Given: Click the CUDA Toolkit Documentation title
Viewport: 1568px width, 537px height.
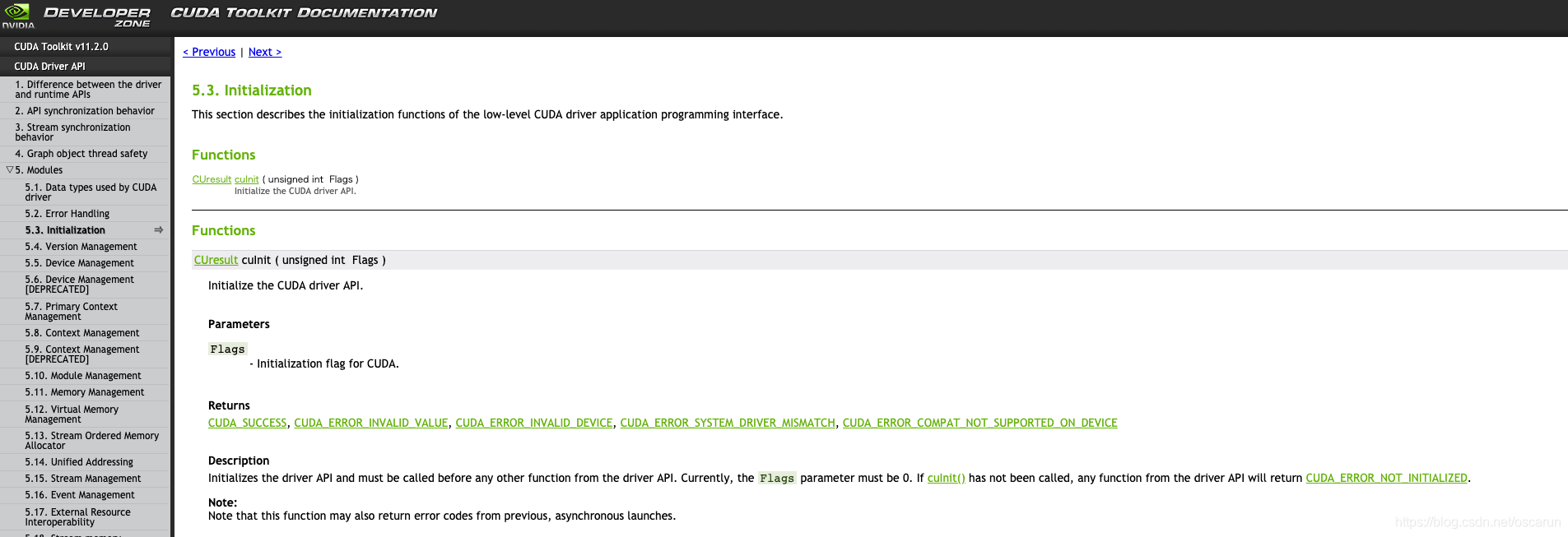Looking at the screenshot, I should (304, 13).
